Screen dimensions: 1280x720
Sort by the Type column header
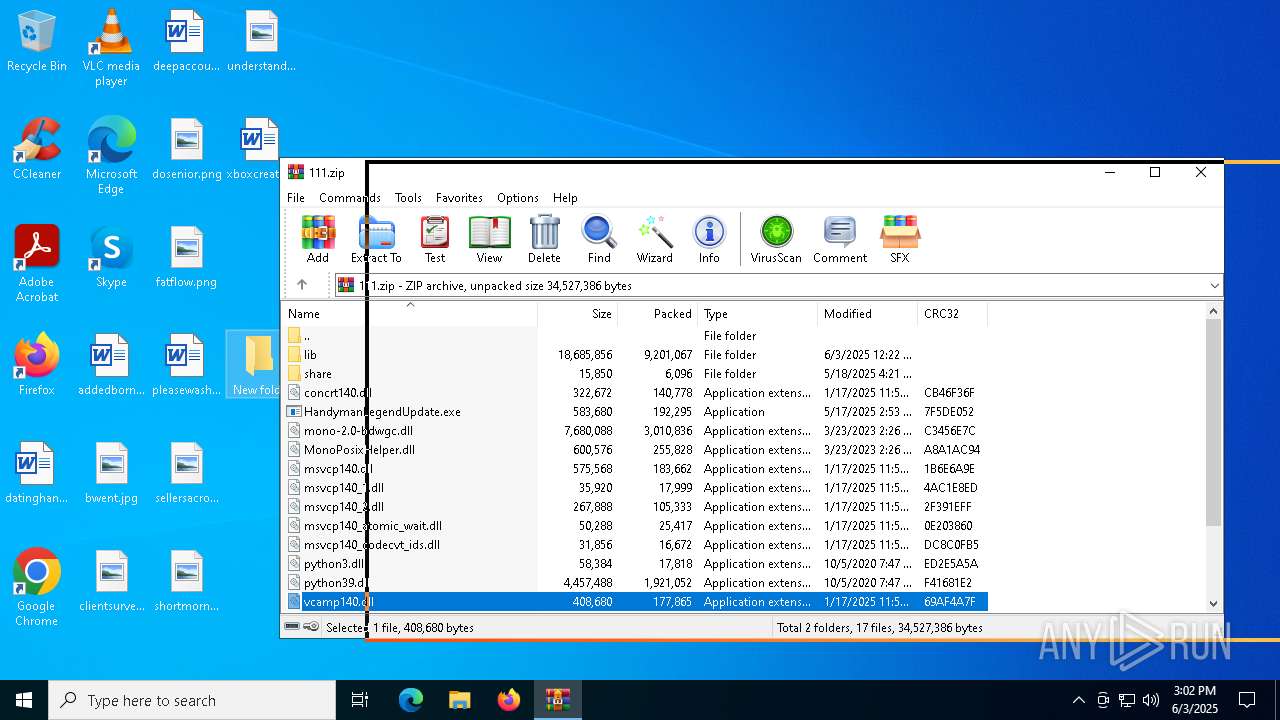click(757, 314)
